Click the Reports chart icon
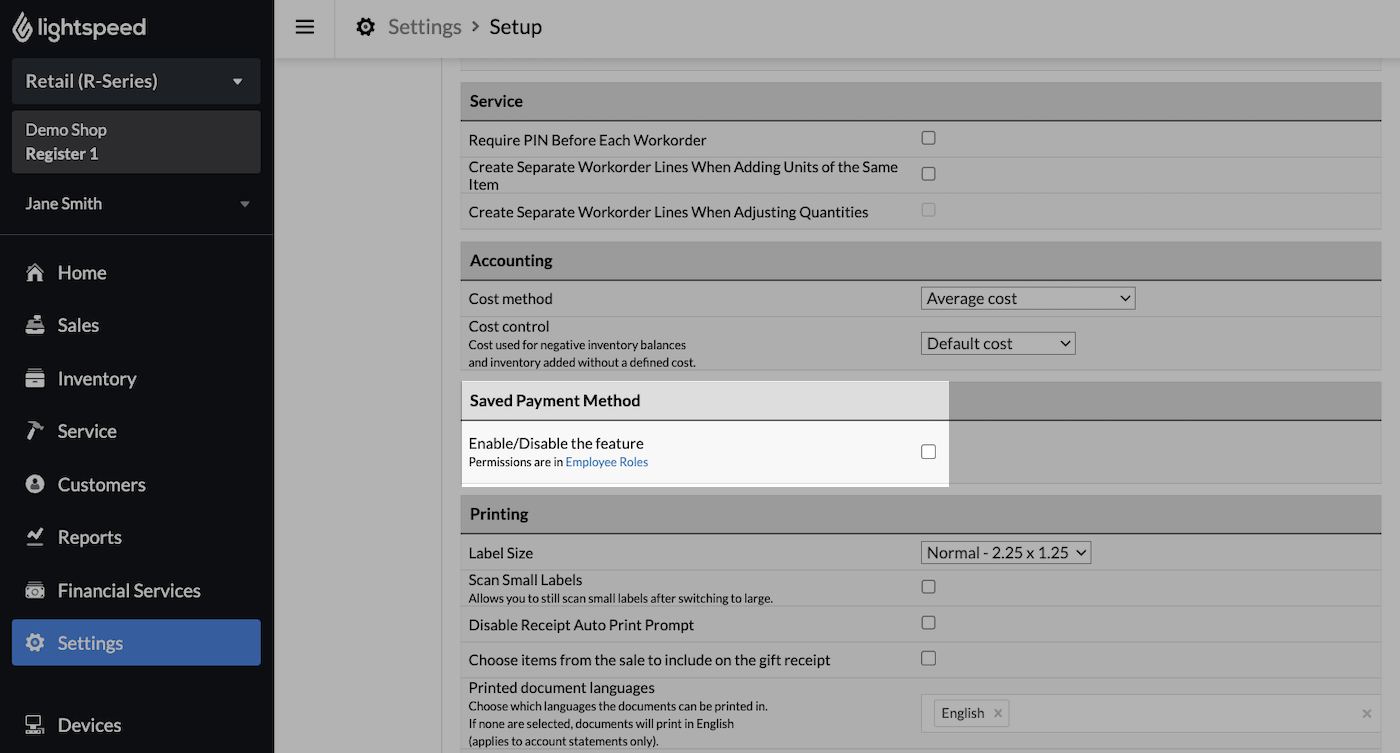Image resolution: width=1400 pixels, height=753 pixels. [35, 537]
